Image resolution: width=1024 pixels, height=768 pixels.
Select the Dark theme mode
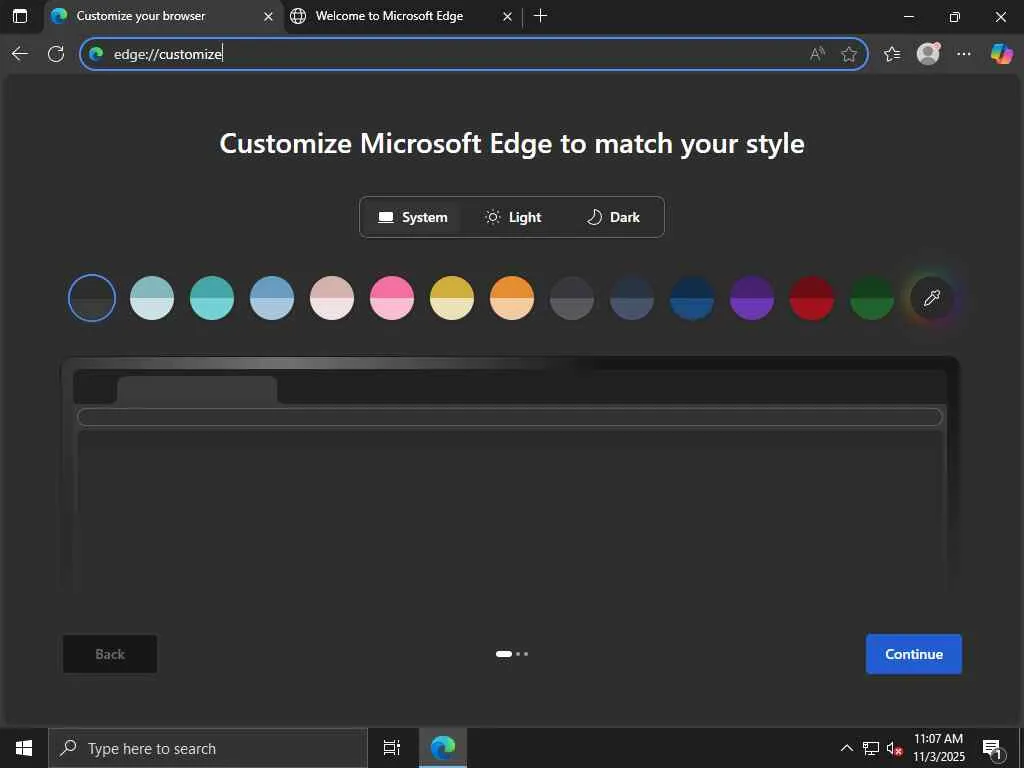pos(613,217)
